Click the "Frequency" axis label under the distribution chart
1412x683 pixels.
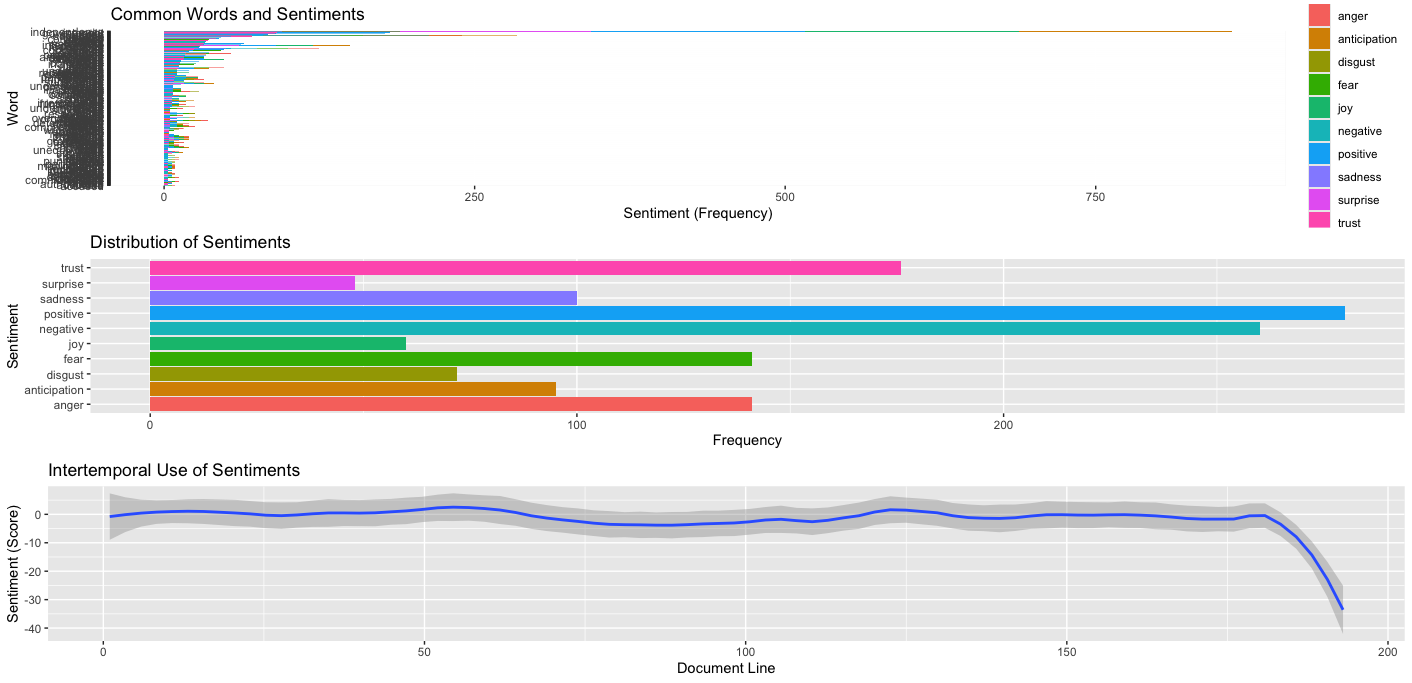point(747,440)
